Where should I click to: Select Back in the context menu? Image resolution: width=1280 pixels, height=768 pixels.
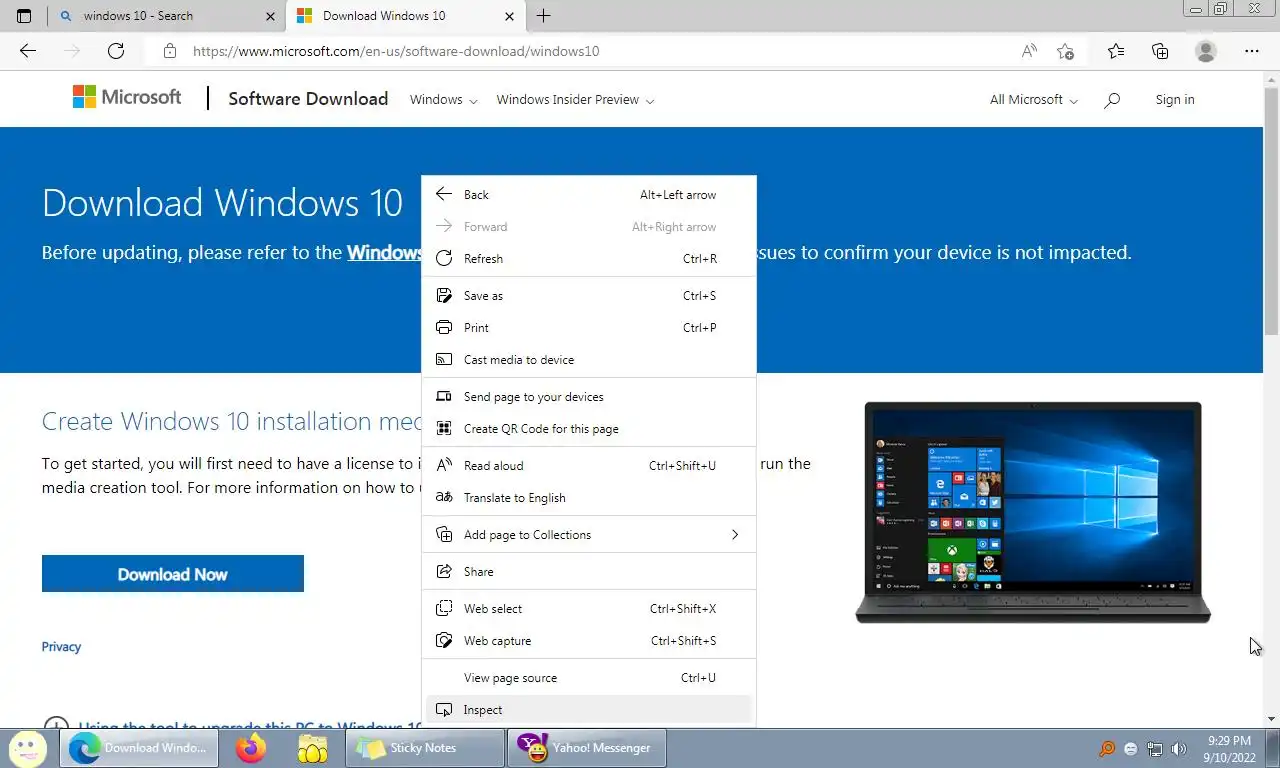(589, 195)
